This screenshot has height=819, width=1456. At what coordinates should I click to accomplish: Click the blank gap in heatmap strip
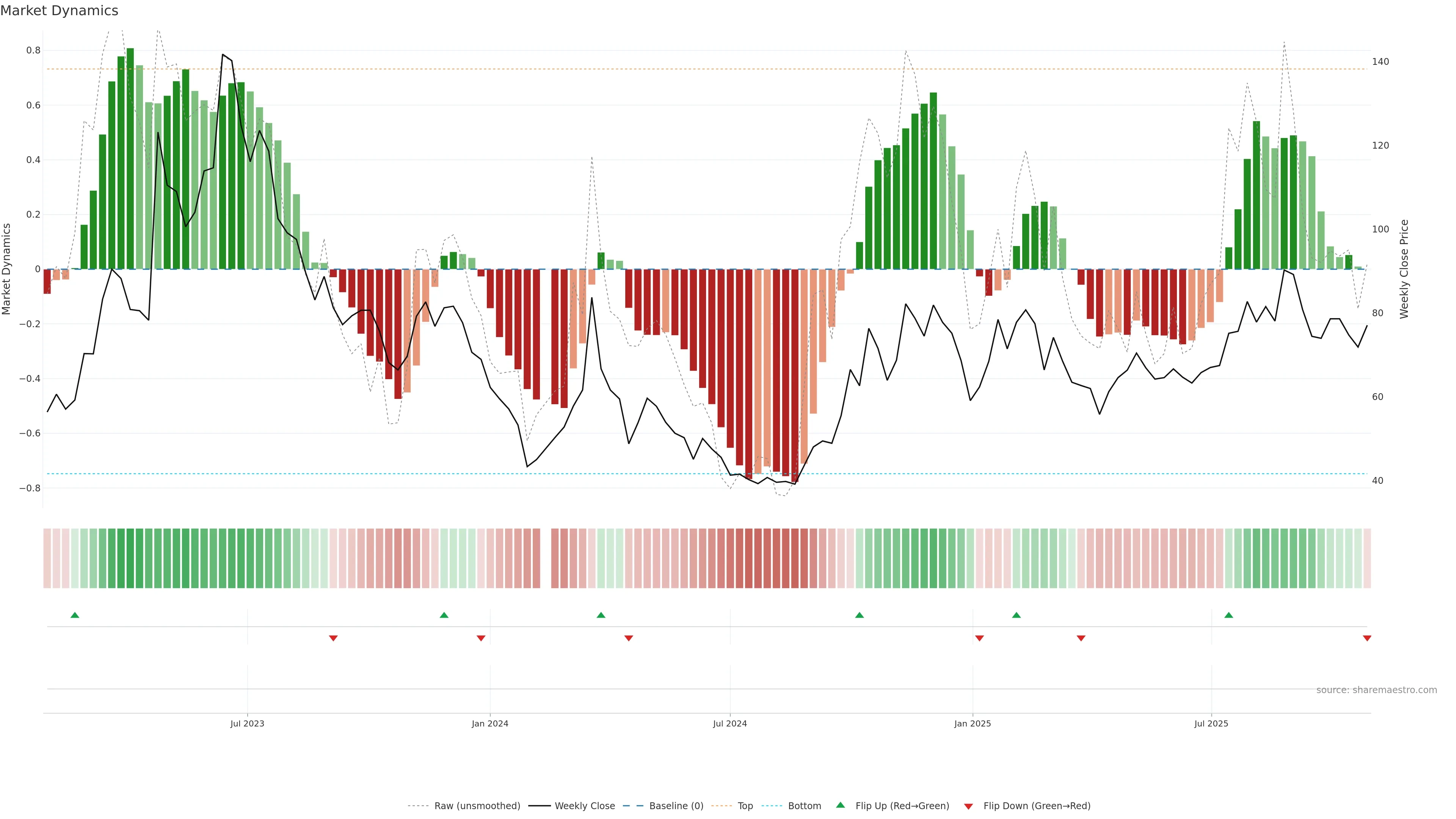(546, 559)
